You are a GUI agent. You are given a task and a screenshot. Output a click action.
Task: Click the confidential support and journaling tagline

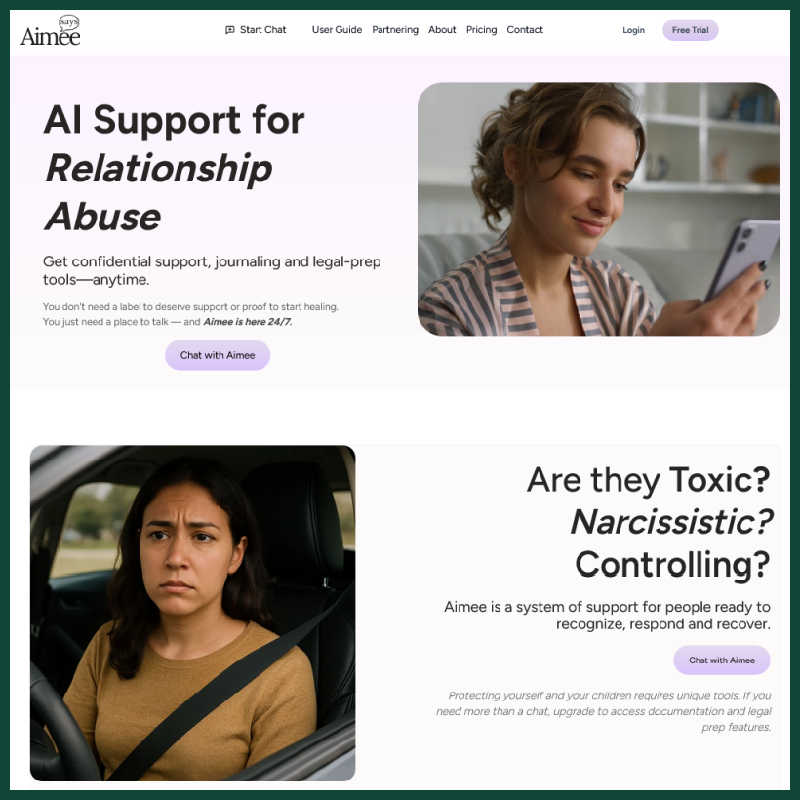click(x=212, y=270)
